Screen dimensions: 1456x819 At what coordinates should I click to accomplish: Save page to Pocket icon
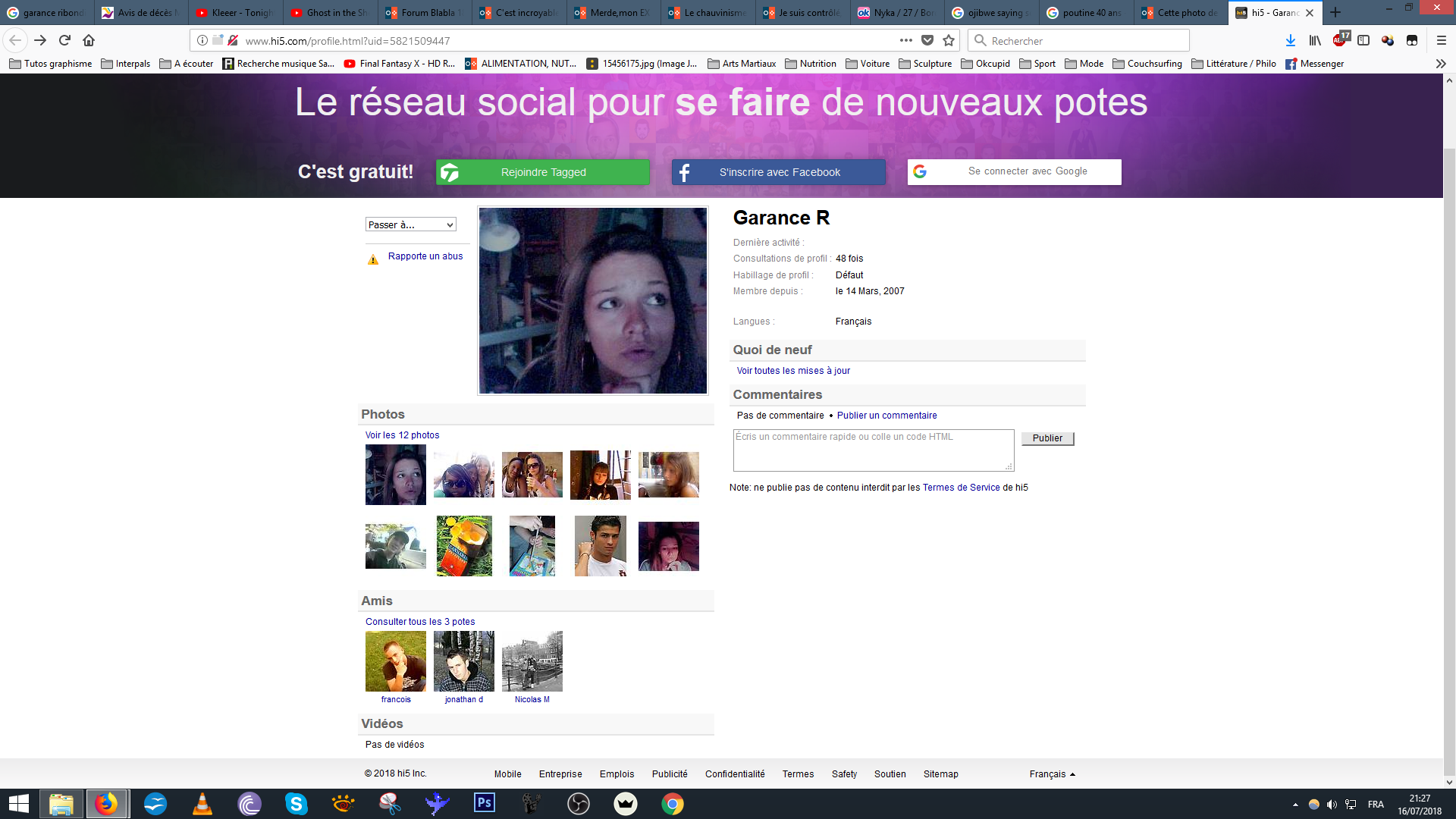click(927, 40)
